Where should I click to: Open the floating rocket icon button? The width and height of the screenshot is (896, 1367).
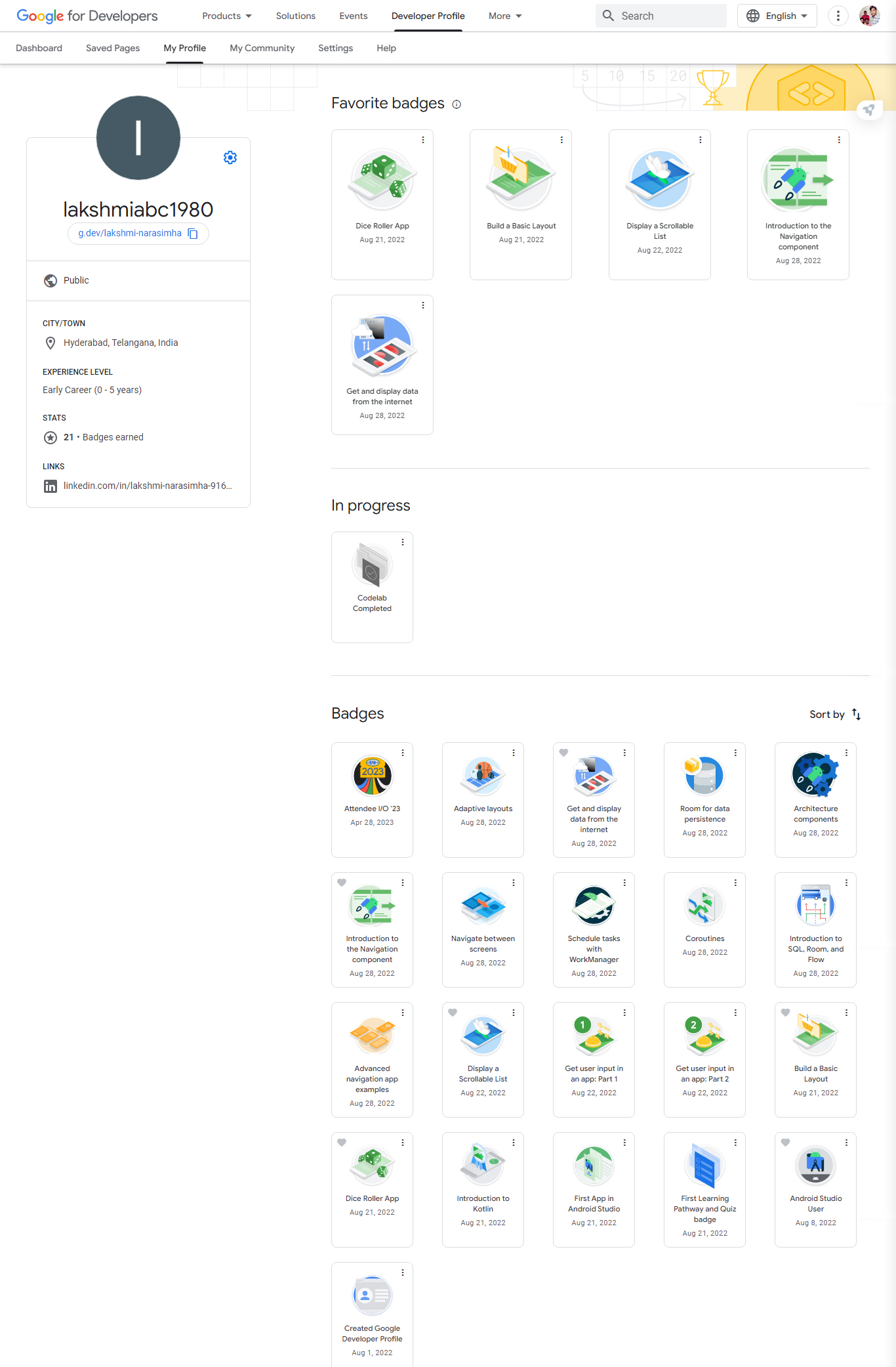coord(869,110)
